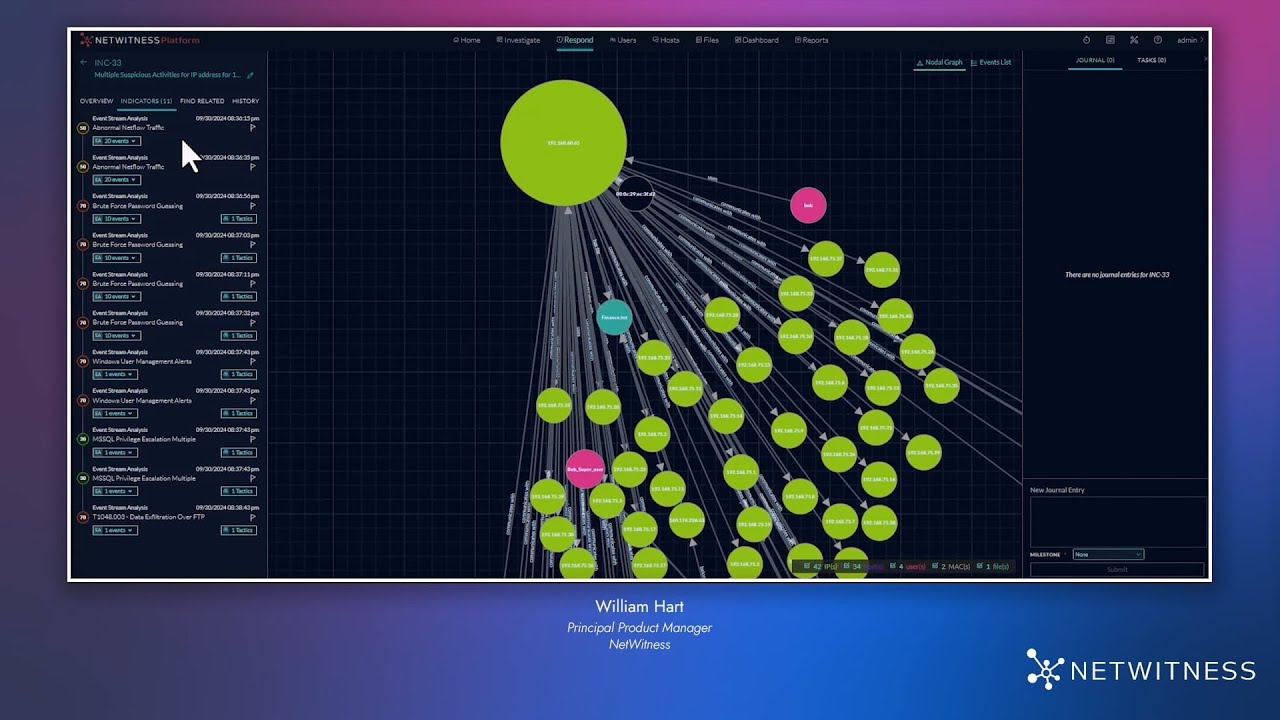Open the Overview tab
Image resolution: width=1280 pixels, height=720 pixels.
point(96,101)
